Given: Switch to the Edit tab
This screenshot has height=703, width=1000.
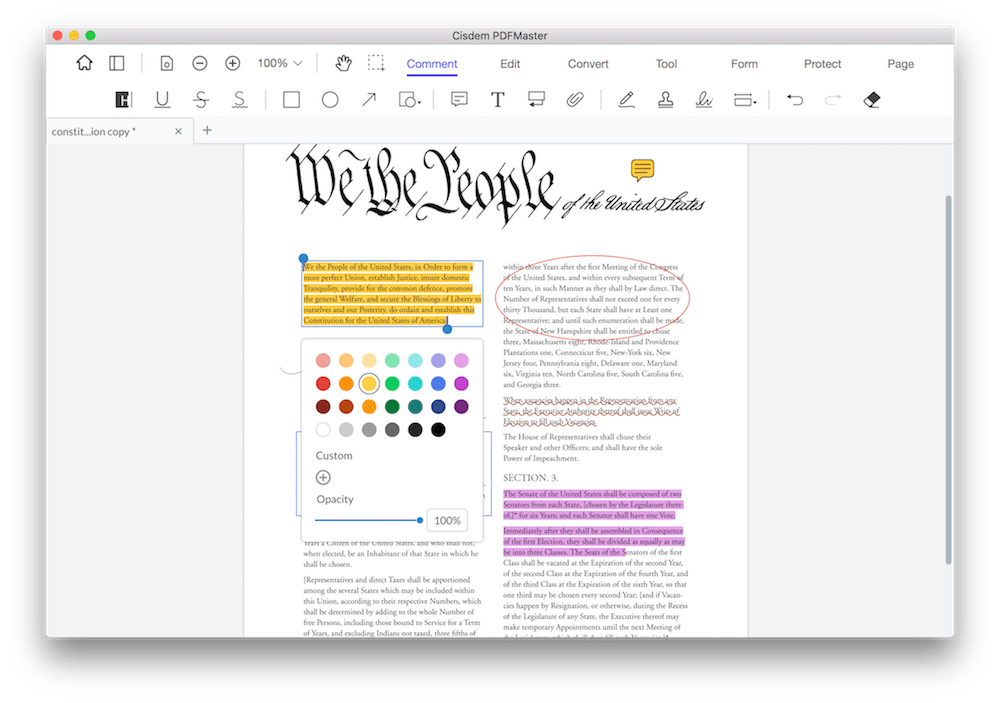Looking at the screenshot, I should point(510,64).
